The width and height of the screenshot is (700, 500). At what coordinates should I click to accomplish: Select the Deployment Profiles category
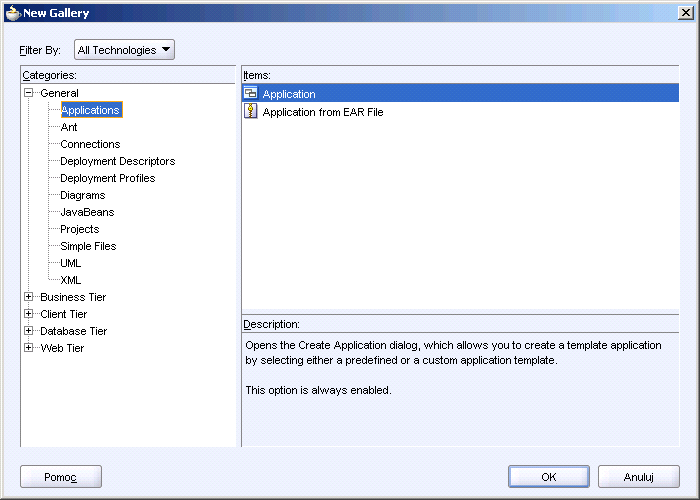[x=108, y=178]
